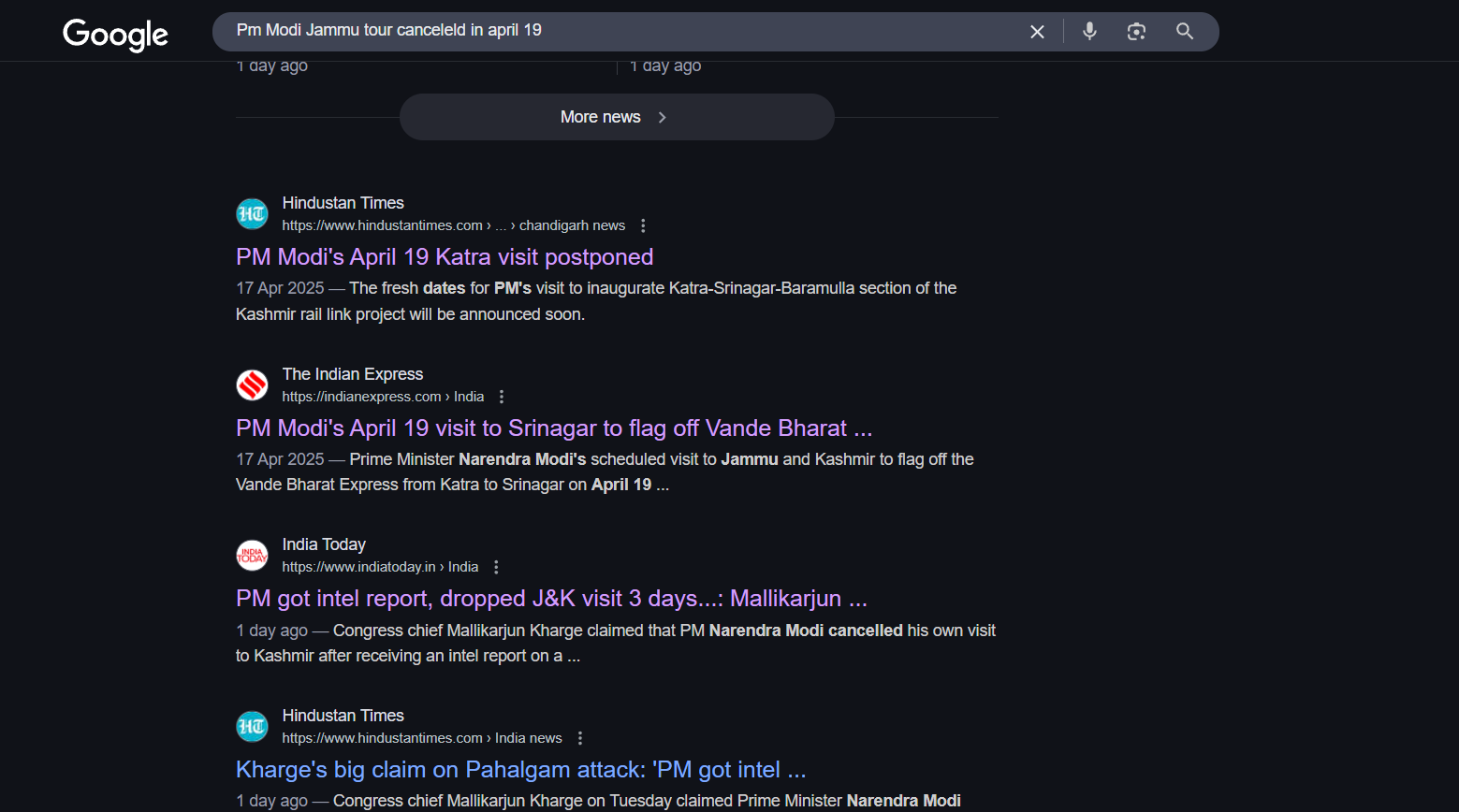
Task: Open options menu for The Indian Express result
Action: [x=502, y=397]
